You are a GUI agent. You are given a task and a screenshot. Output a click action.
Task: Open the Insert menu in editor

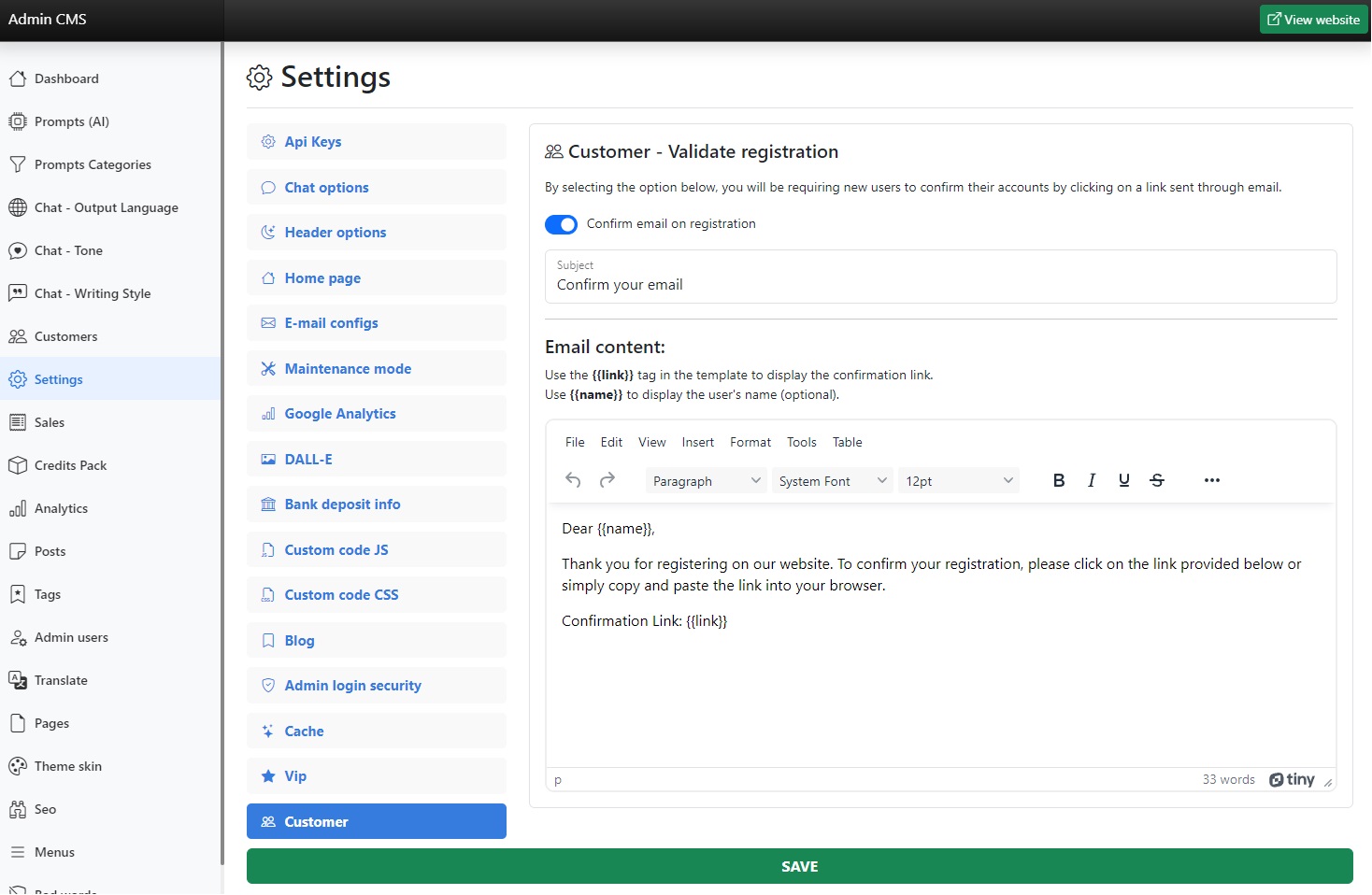point(697,443)
